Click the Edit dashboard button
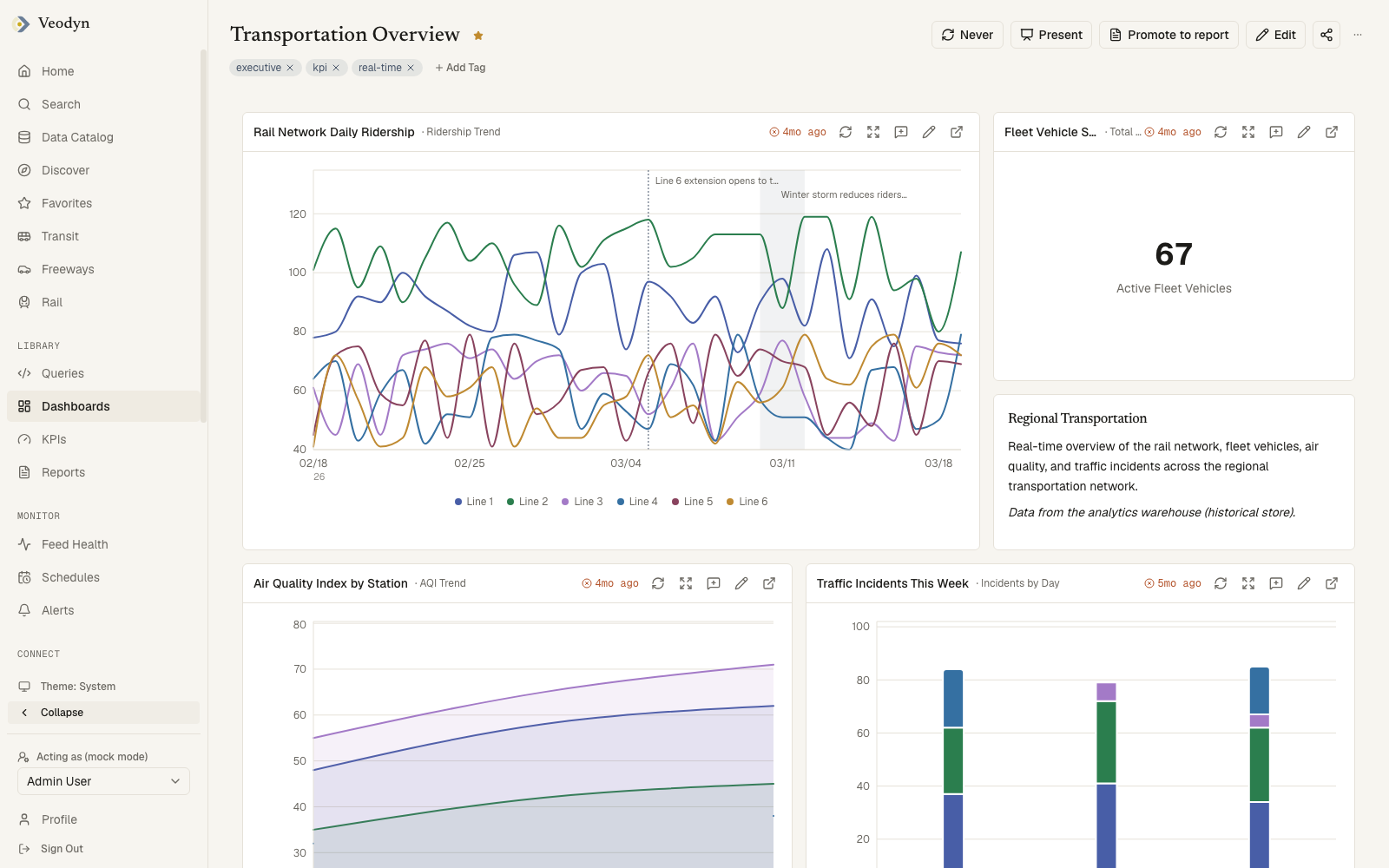Screen dimensions: 1389x868 coord(1275,35)
